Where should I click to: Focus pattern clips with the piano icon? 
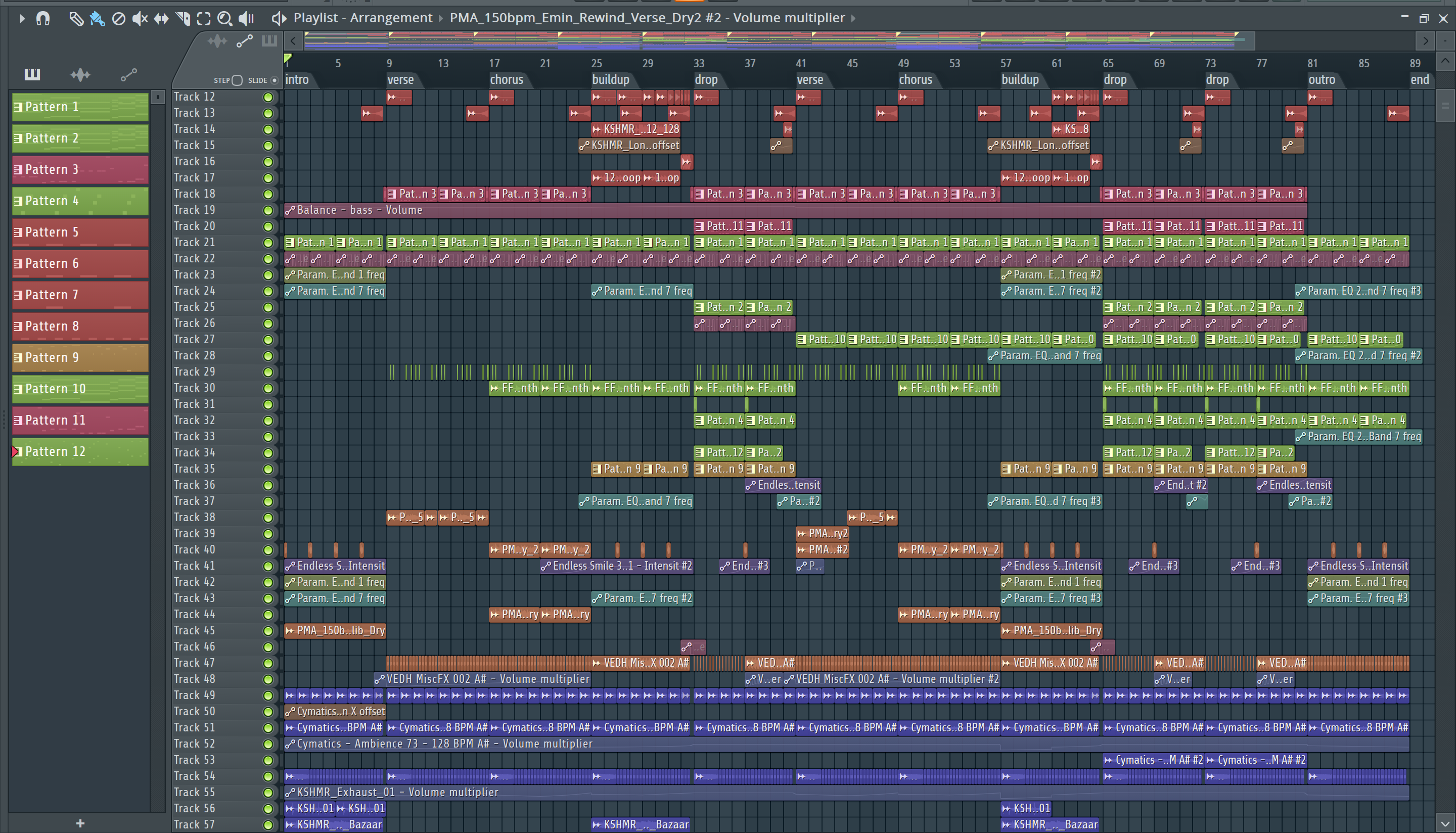269,41
